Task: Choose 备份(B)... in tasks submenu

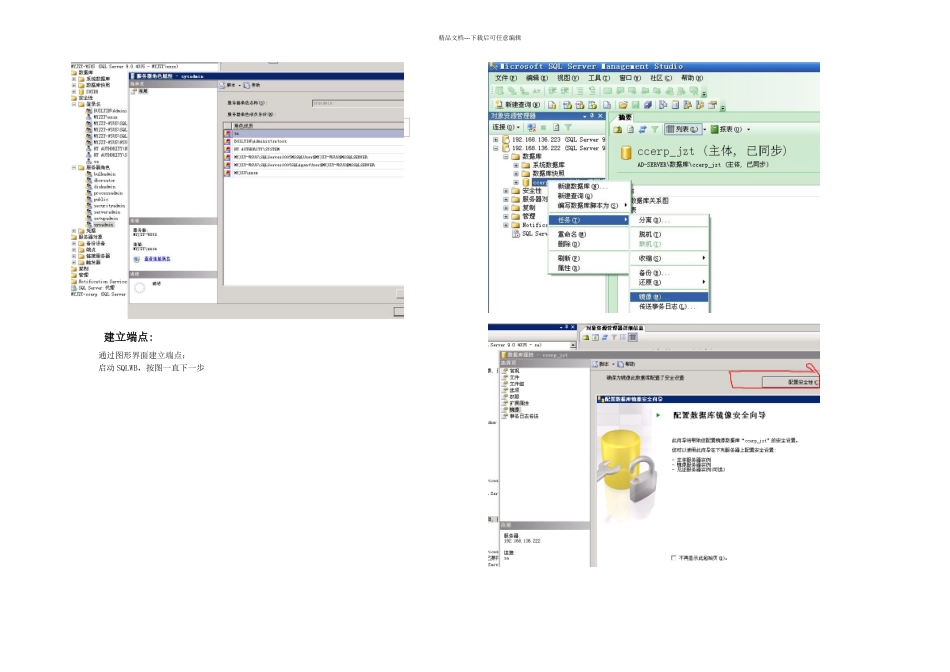Action: 669,273
